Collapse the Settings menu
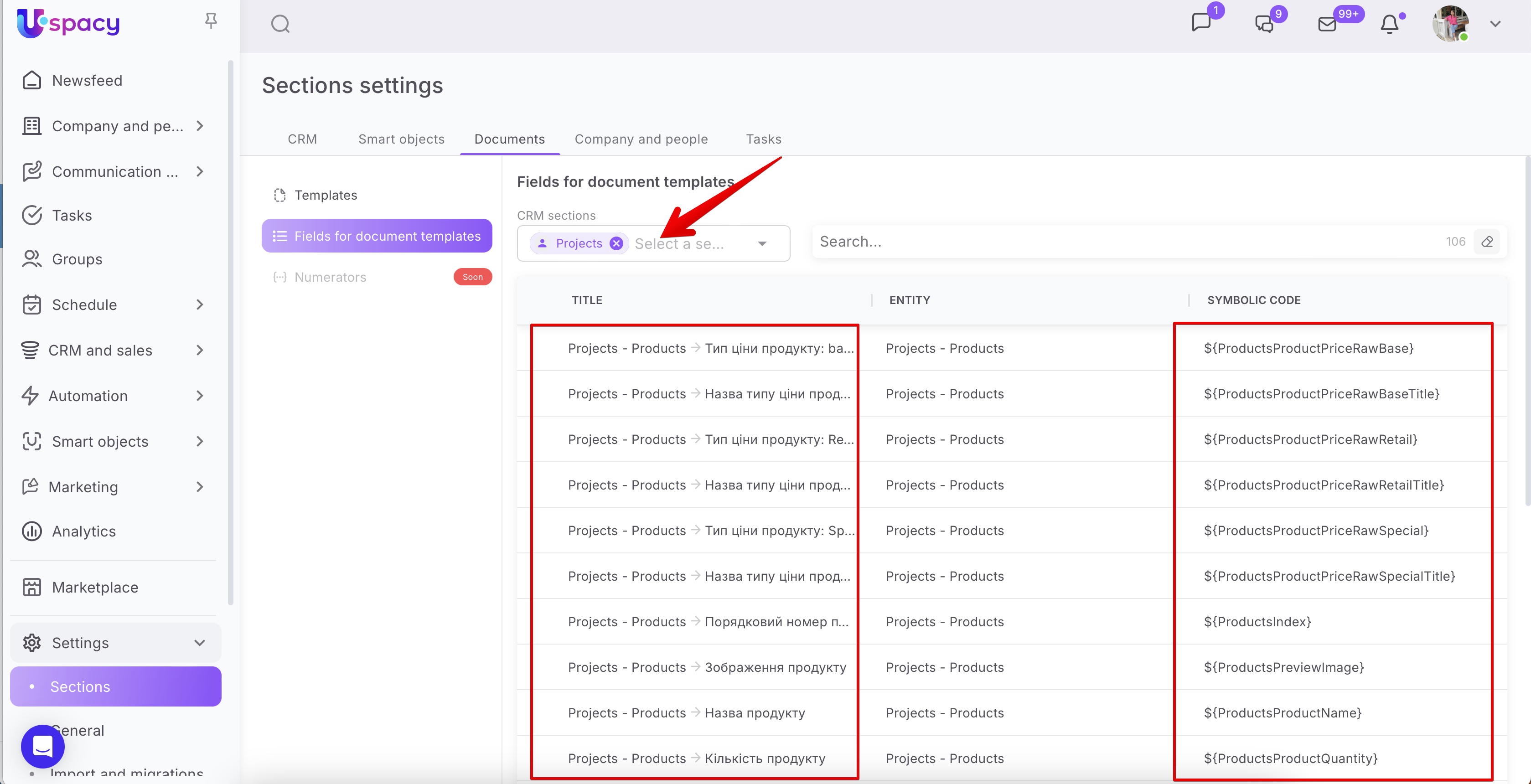The image size is (1531, 784). coord(199,643)
